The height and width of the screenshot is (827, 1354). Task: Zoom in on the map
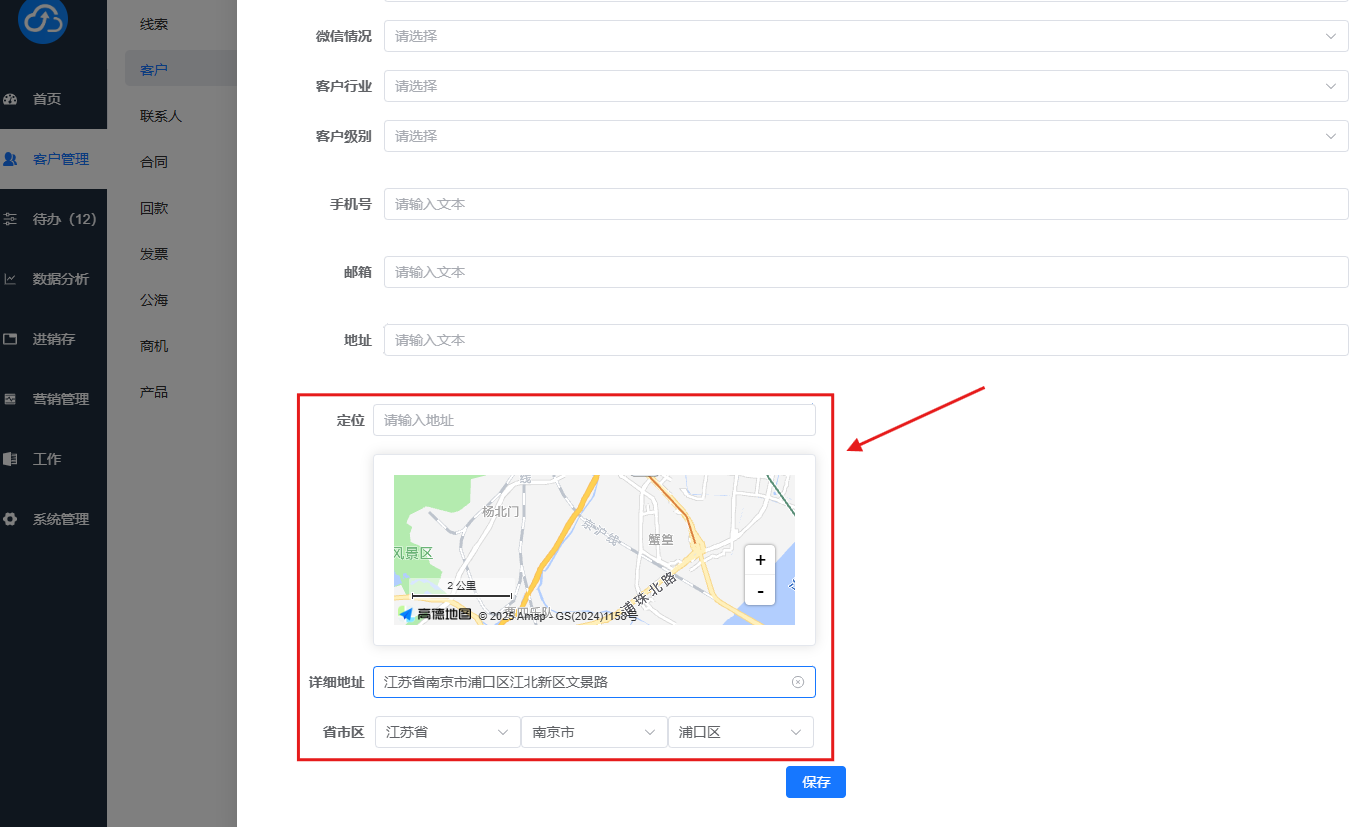760,560
